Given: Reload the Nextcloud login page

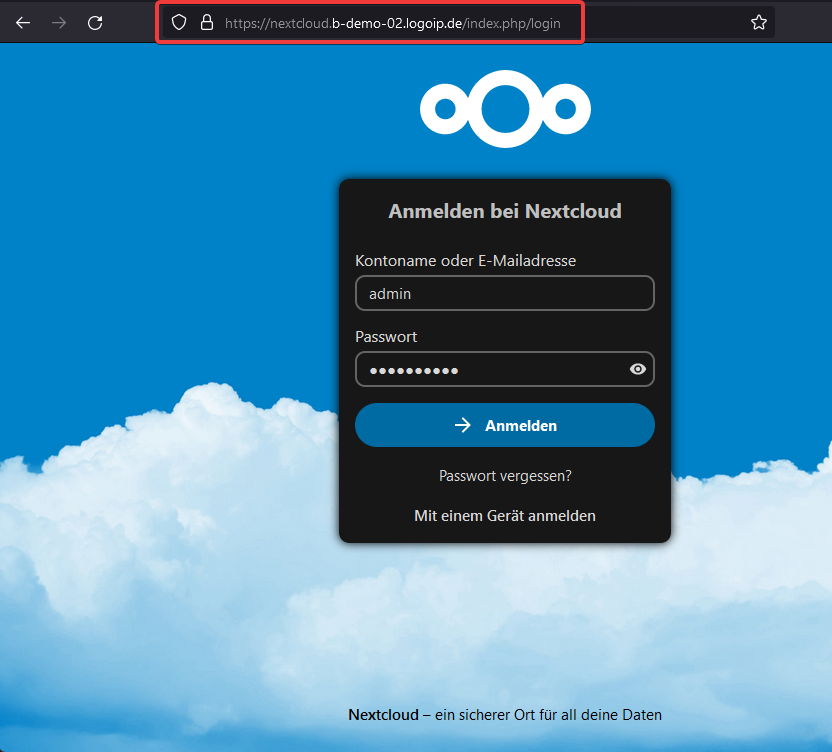Looking at the screenshot, I should [x=95, y=23].
